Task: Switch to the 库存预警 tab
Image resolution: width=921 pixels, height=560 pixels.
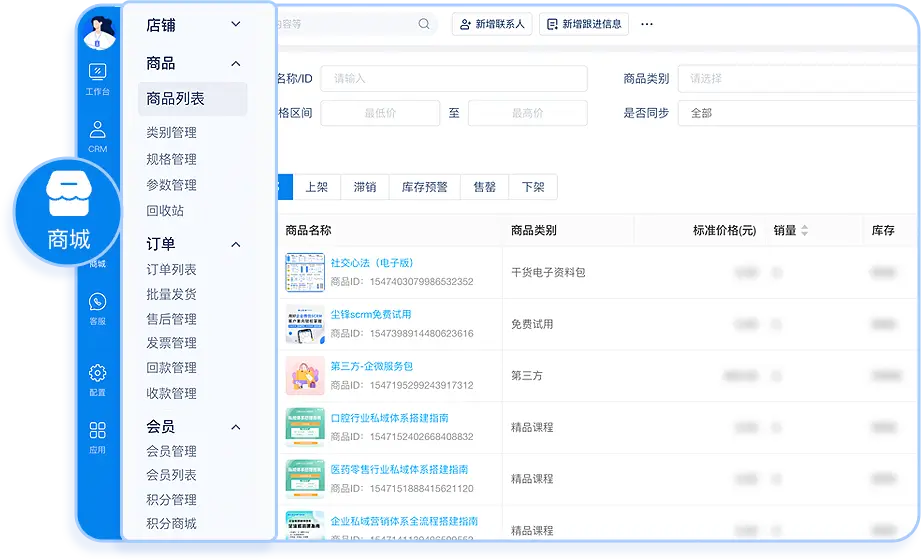Action: click(x=424, y=187)
